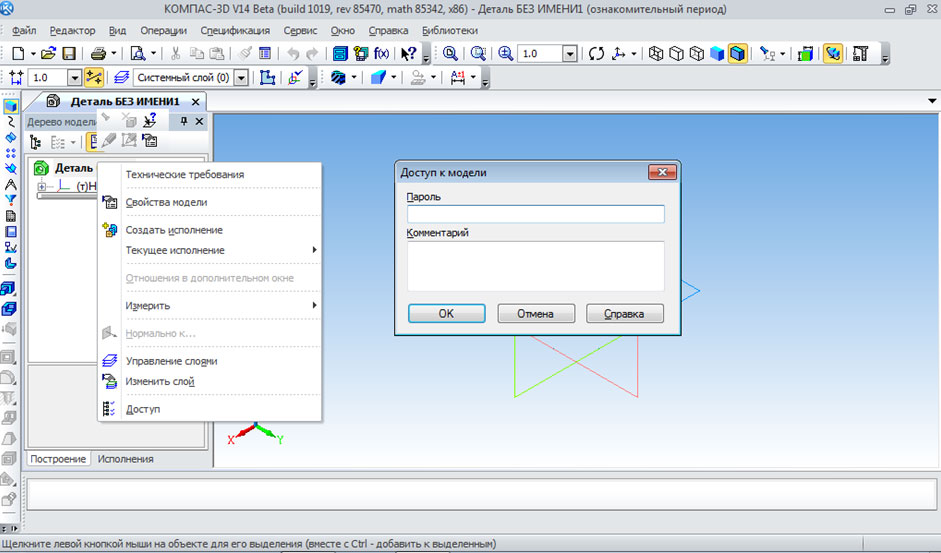Choose Доступ in context menu

pos(209,409)
